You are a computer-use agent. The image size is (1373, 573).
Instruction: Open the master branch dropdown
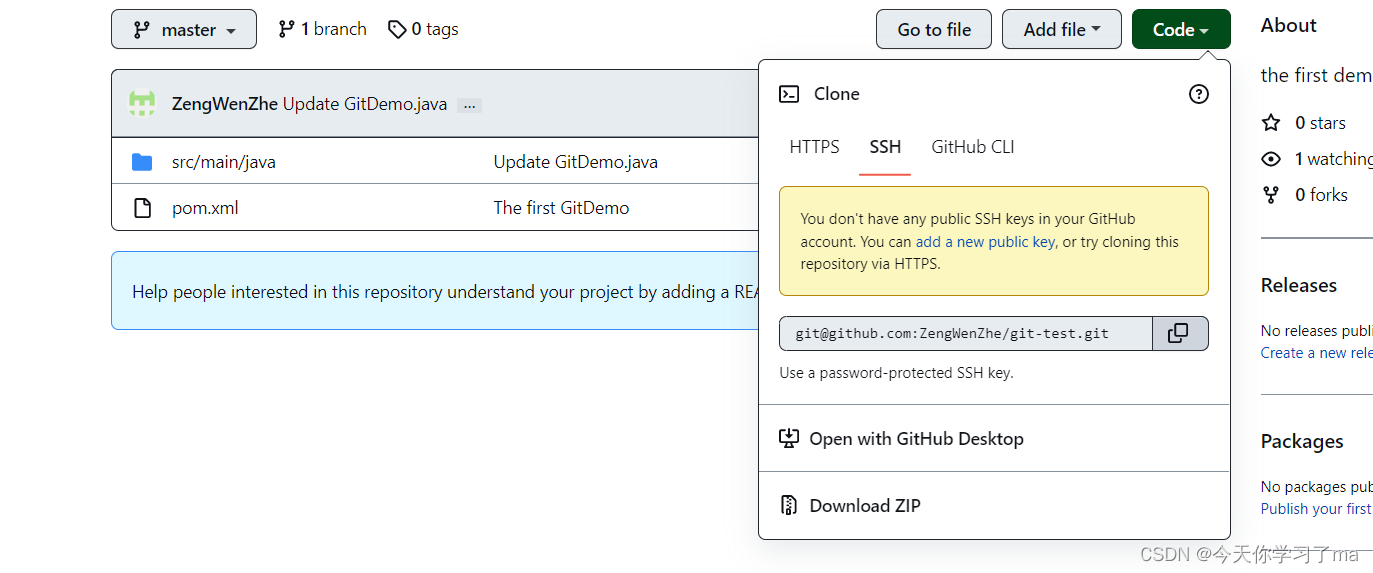[x=184, y=29]
